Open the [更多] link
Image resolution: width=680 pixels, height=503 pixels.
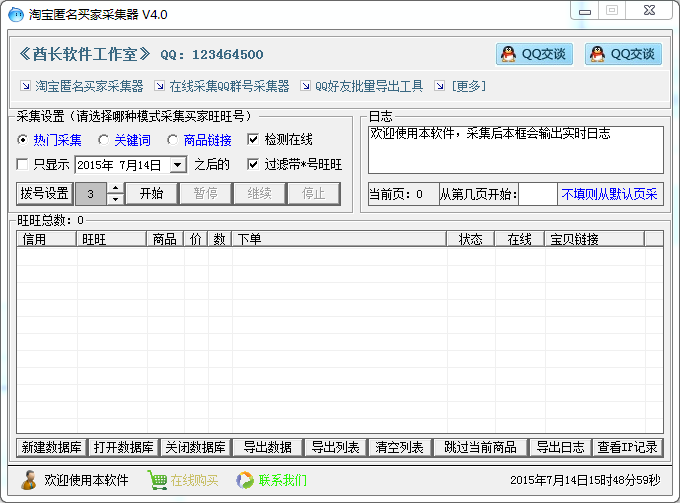tap(468, 86)
